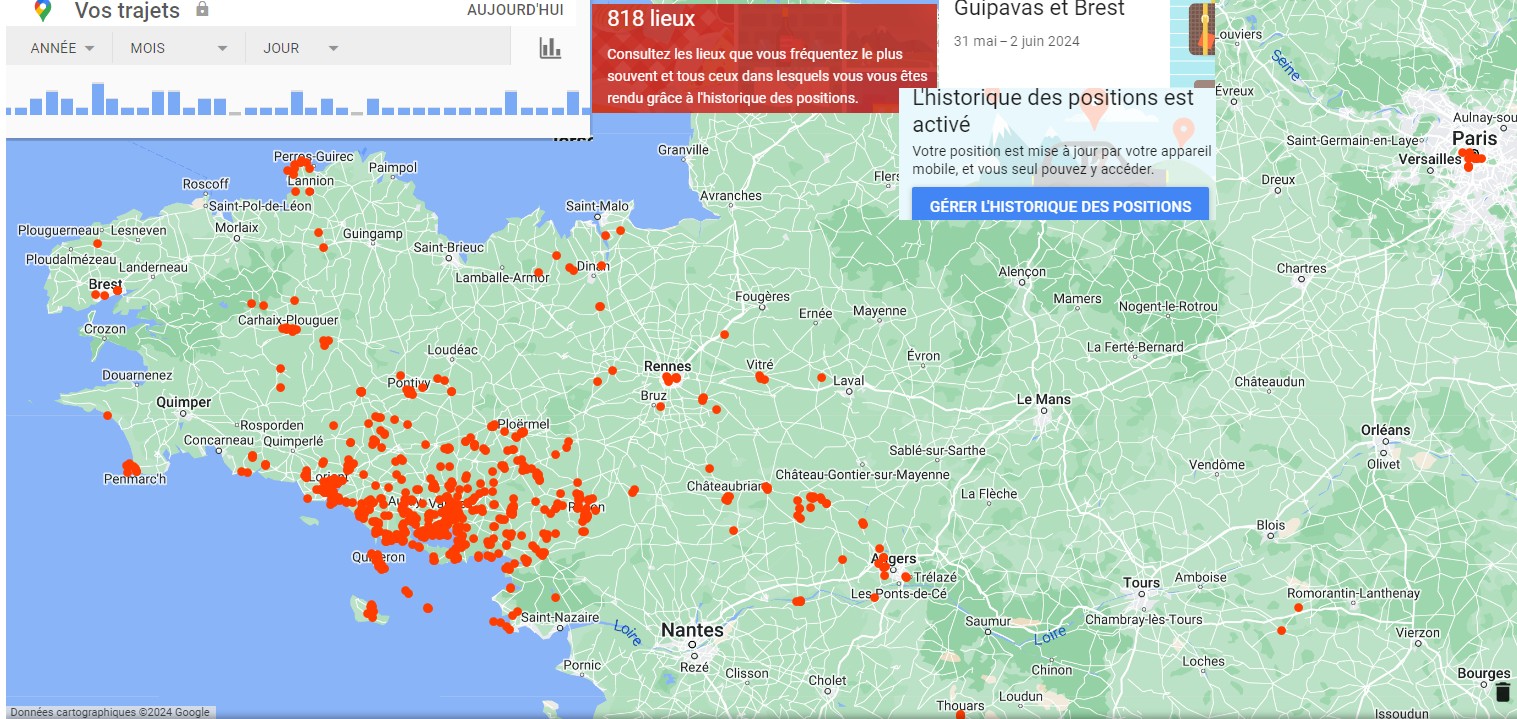Open the JOUR dropdown
The image size is (1517, 719).
click(301, 48)
